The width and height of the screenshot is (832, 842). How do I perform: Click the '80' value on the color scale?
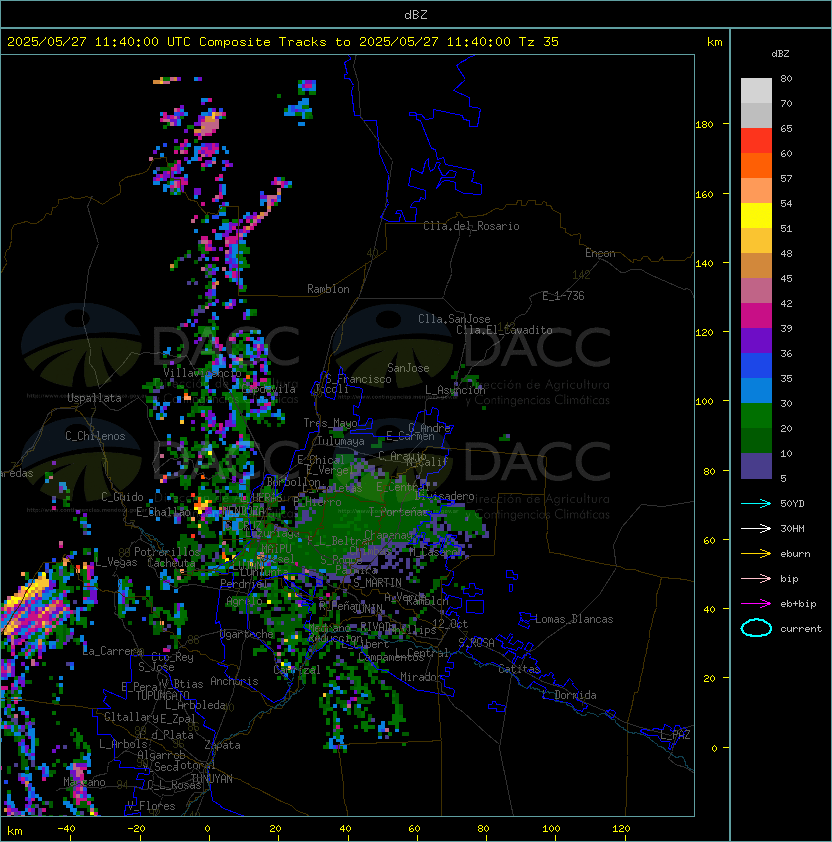tap(786, 78)
